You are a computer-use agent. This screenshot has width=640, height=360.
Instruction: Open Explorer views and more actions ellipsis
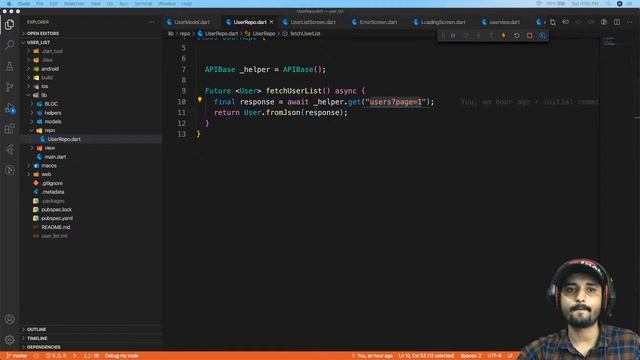point(151,22)
